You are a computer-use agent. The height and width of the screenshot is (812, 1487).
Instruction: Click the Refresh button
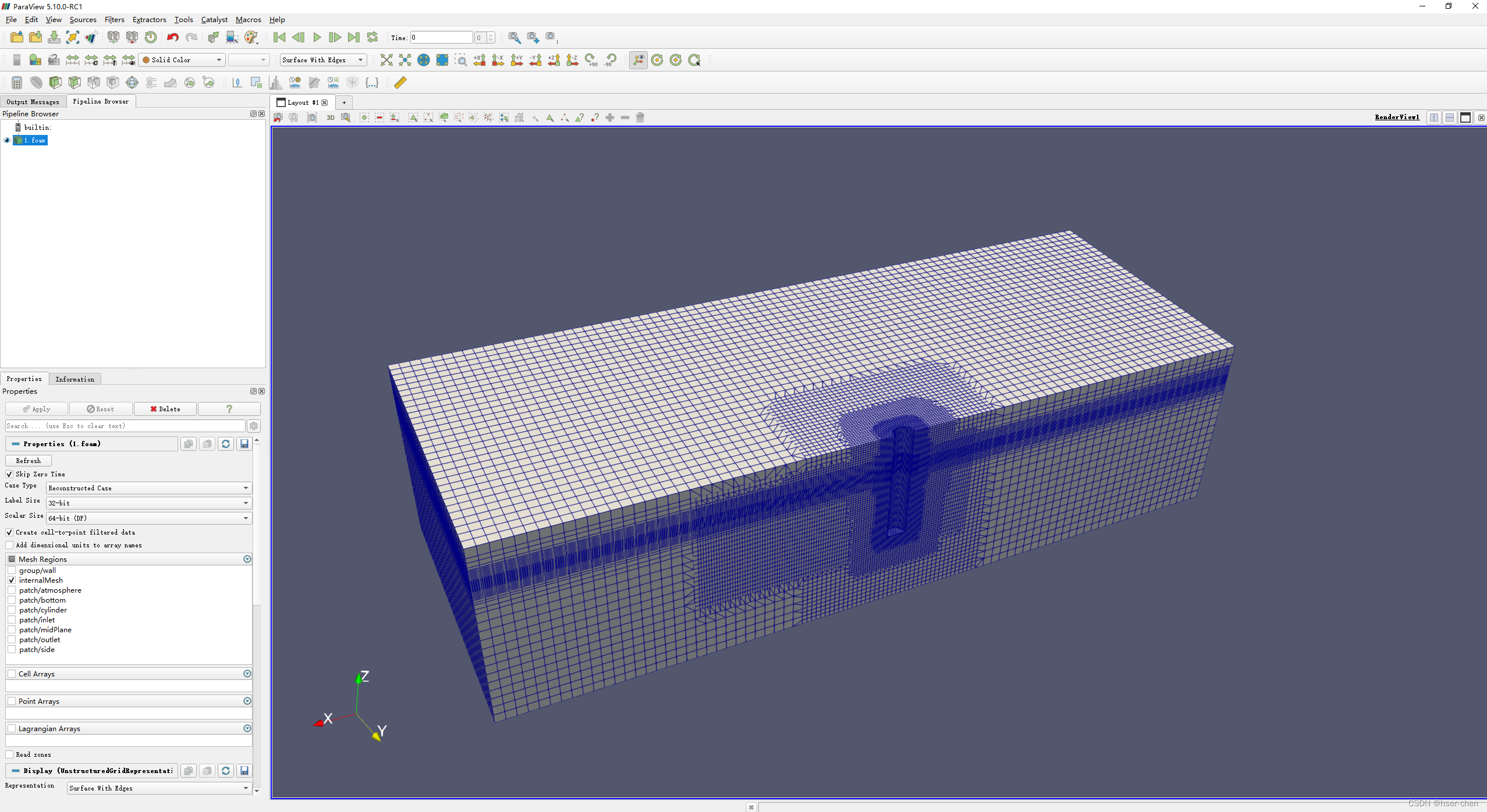28,461
